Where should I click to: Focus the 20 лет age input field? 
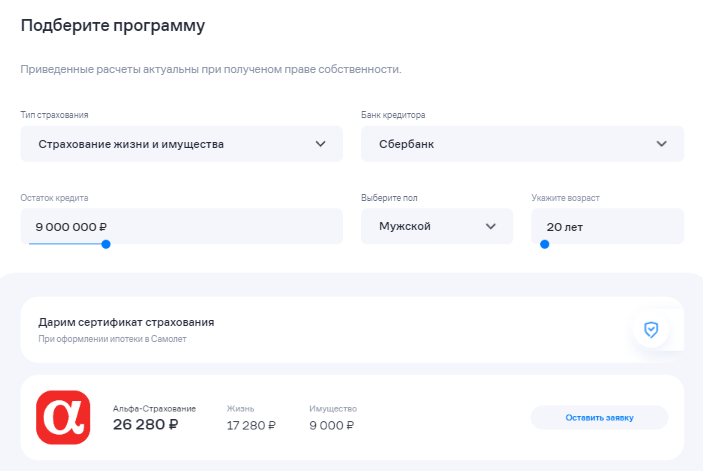607,226
